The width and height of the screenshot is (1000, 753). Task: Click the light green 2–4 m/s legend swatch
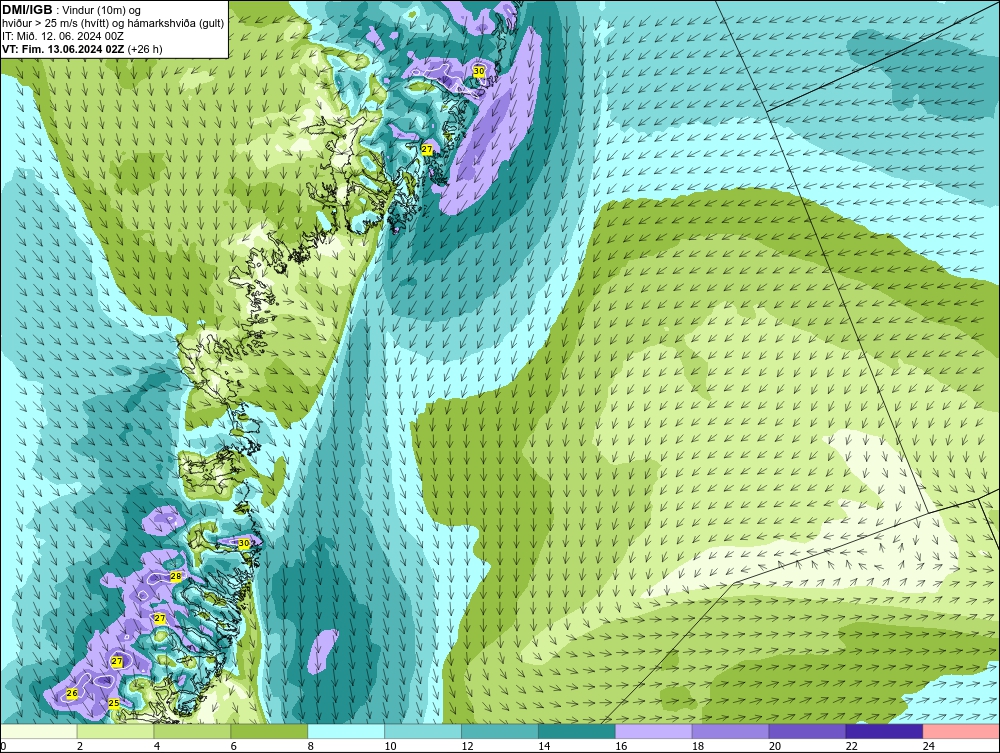click(x=115, y=731)
